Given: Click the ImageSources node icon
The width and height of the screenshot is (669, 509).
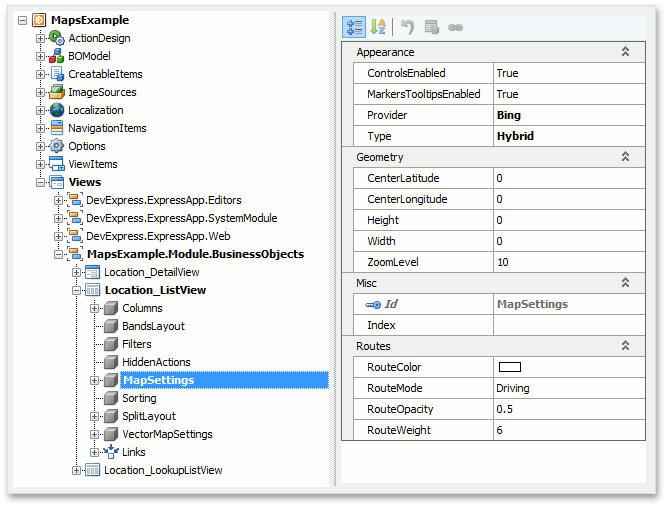Looking at the screenshot, I should pyautogui.click(x=57, y=92).
